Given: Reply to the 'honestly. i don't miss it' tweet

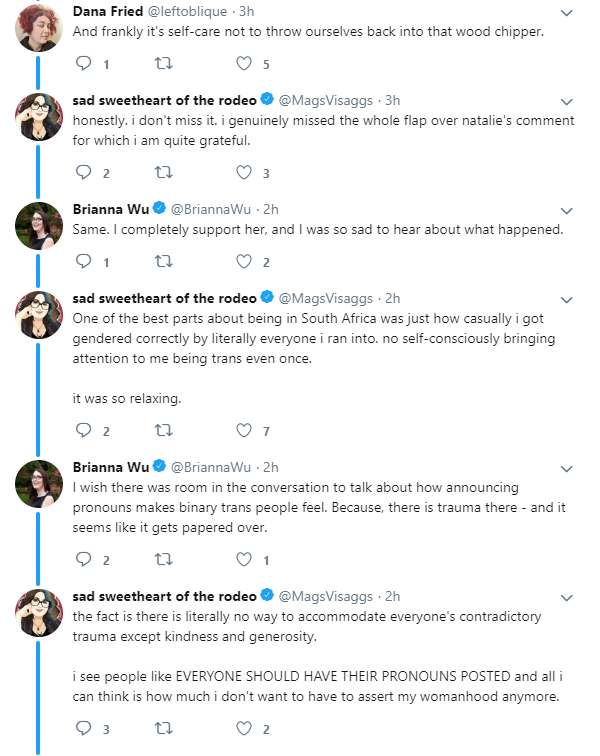Looking at the screenshot, I should (84, 172).
